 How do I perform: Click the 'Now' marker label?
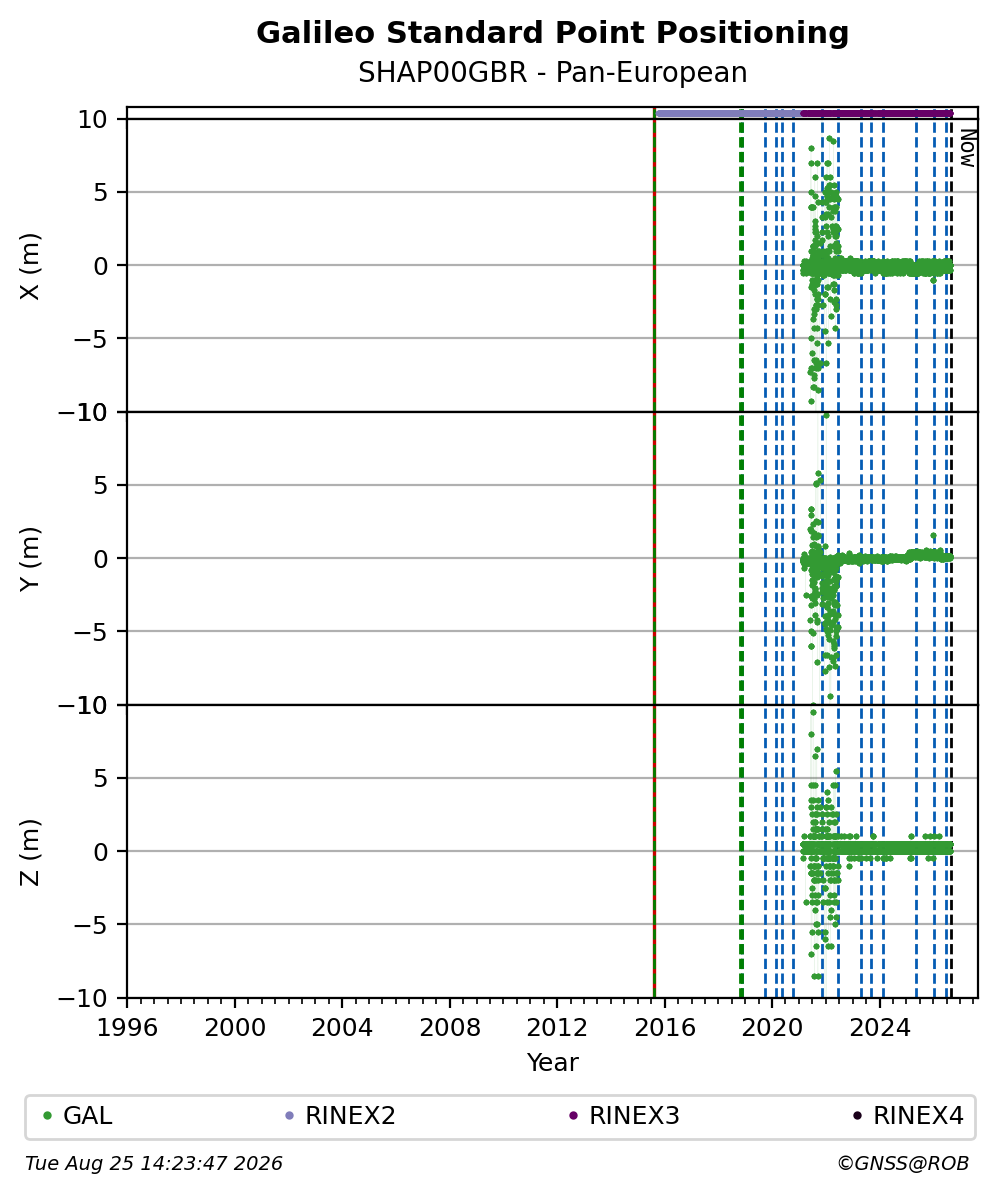[x=968, y=148]
